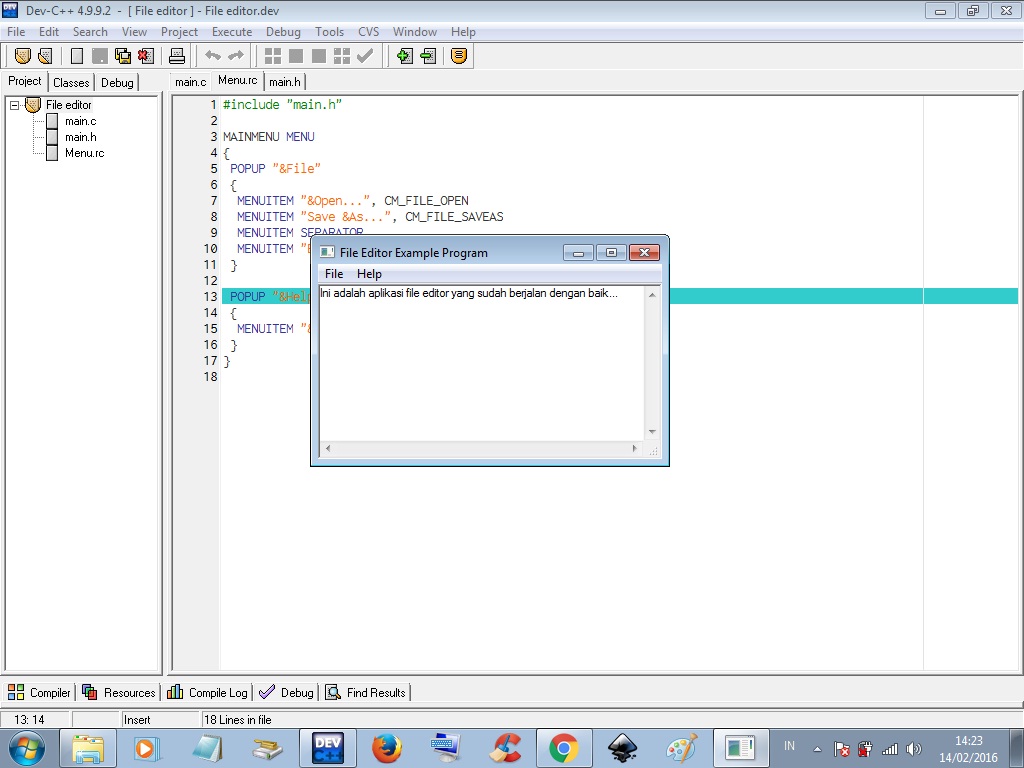
Task: Click the Windows Start button
Action: pyautogui.click(x=27, y=748)
